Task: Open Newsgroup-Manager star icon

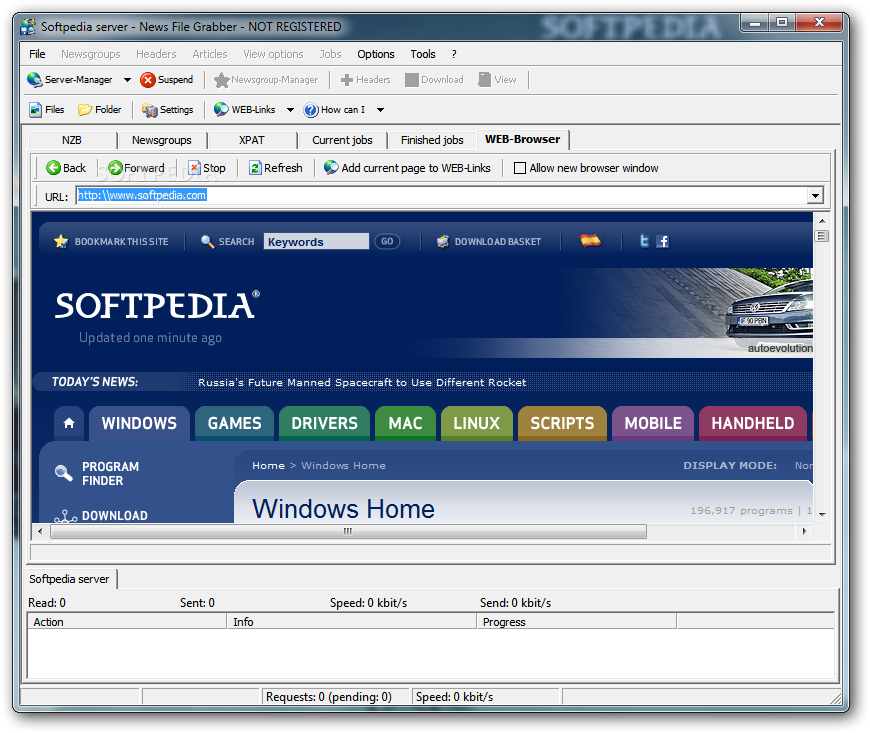Action: pos(221,80)
